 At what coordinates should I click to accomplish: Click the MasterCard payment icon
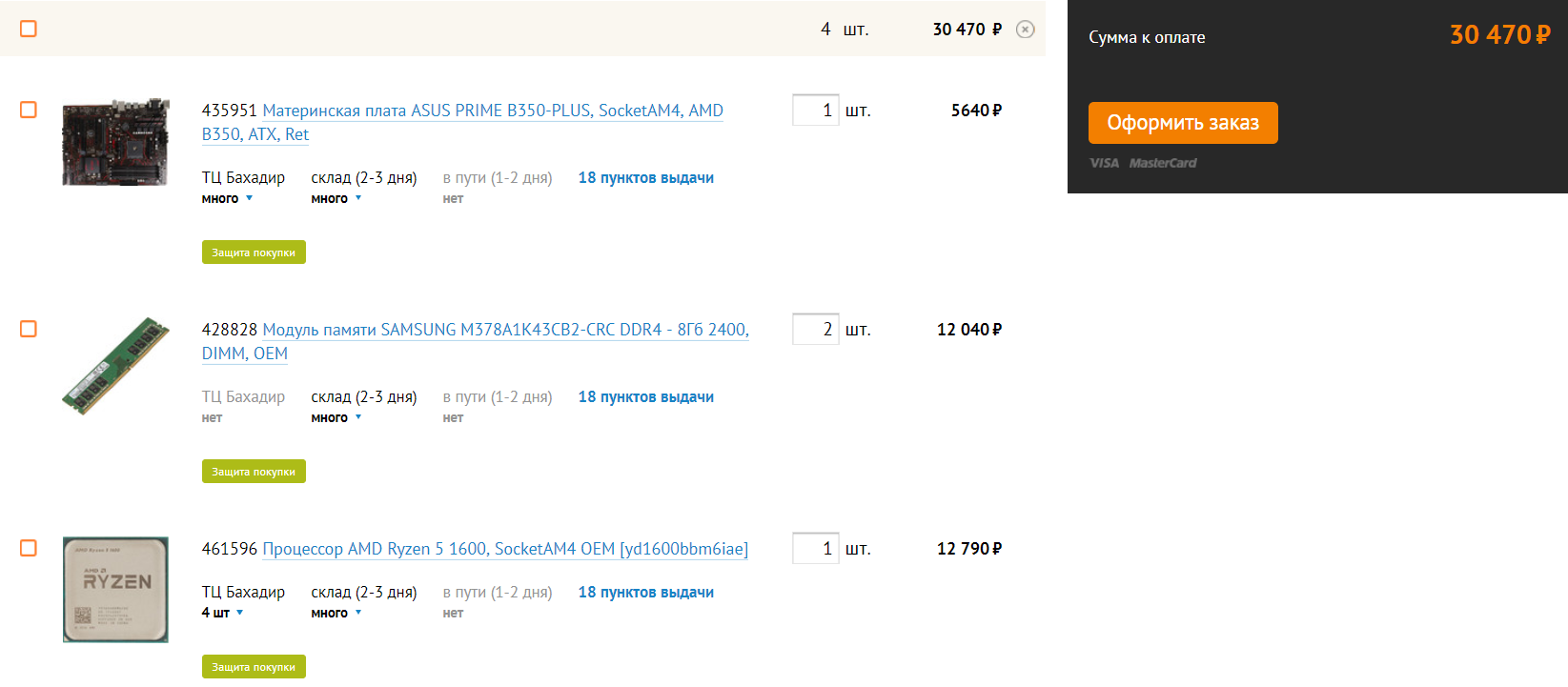1162,163
